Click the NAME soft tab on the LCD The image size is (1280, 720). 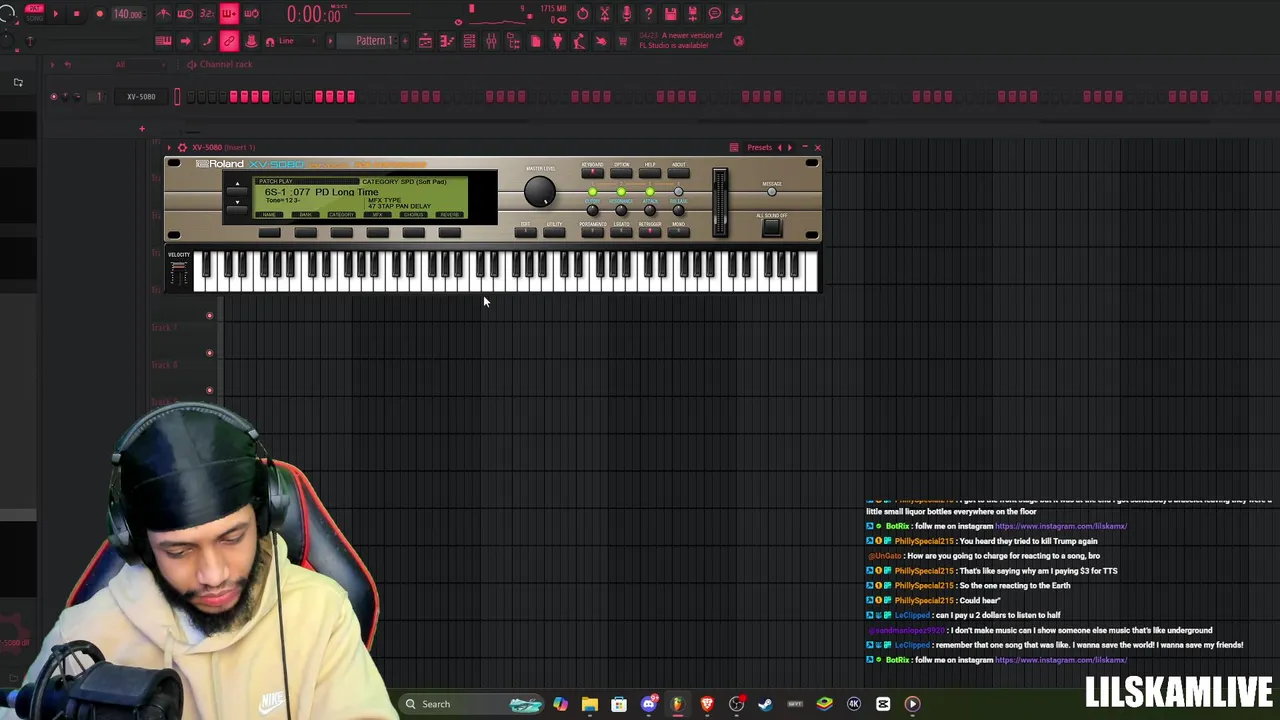tap(269, 214)
